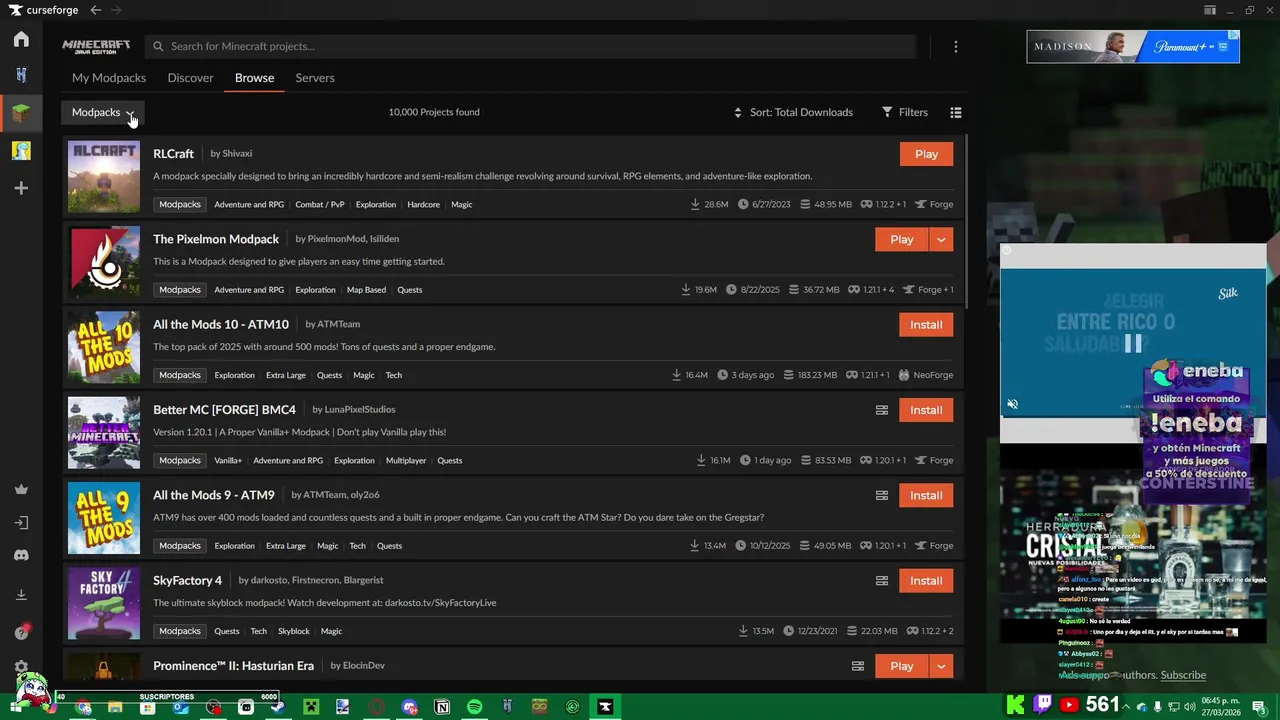
Task: Open Google Chrome from the taskbar
Action: [84, 707]
